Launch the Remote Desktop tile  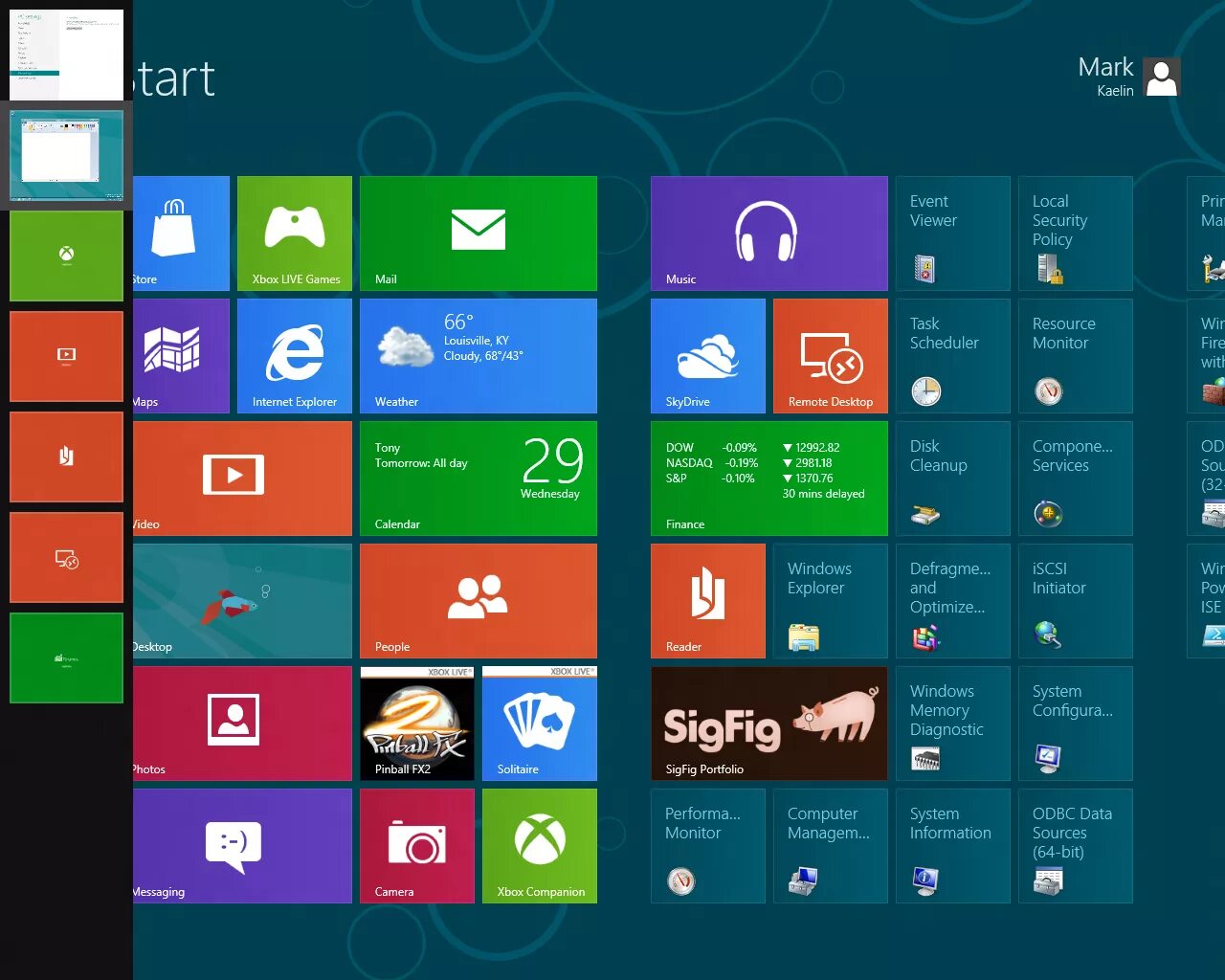(831, 356)
